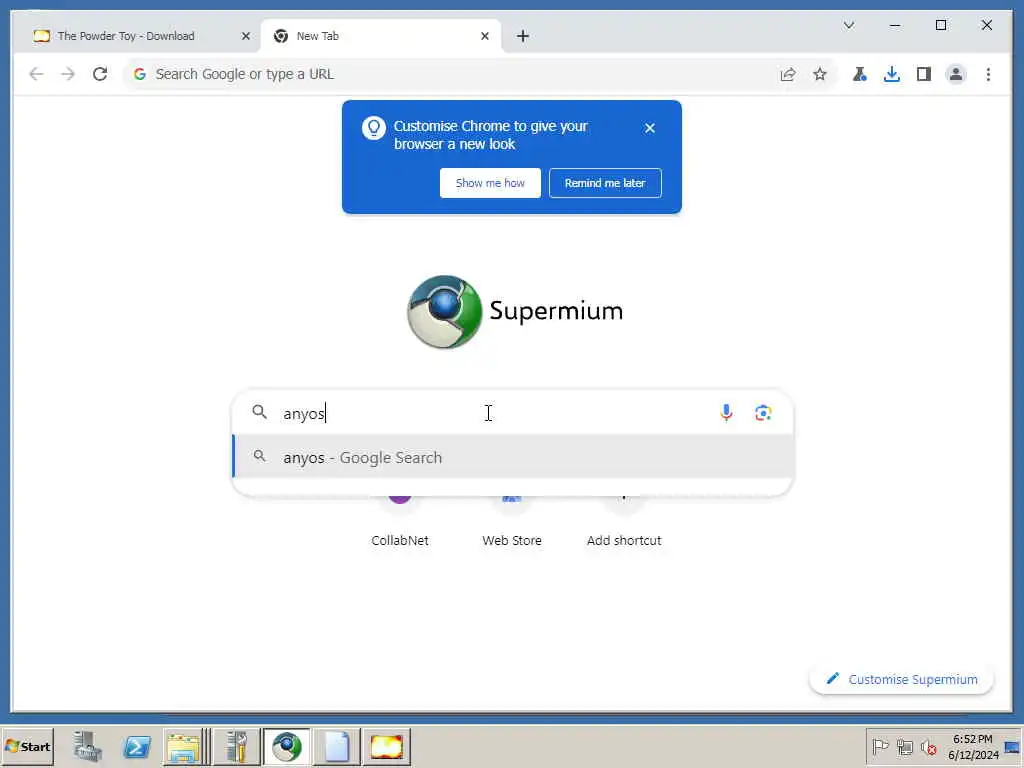Screen dimensions: 1024x768
Task: Start voice search with the microphone
Action: [x=726, y=412]
